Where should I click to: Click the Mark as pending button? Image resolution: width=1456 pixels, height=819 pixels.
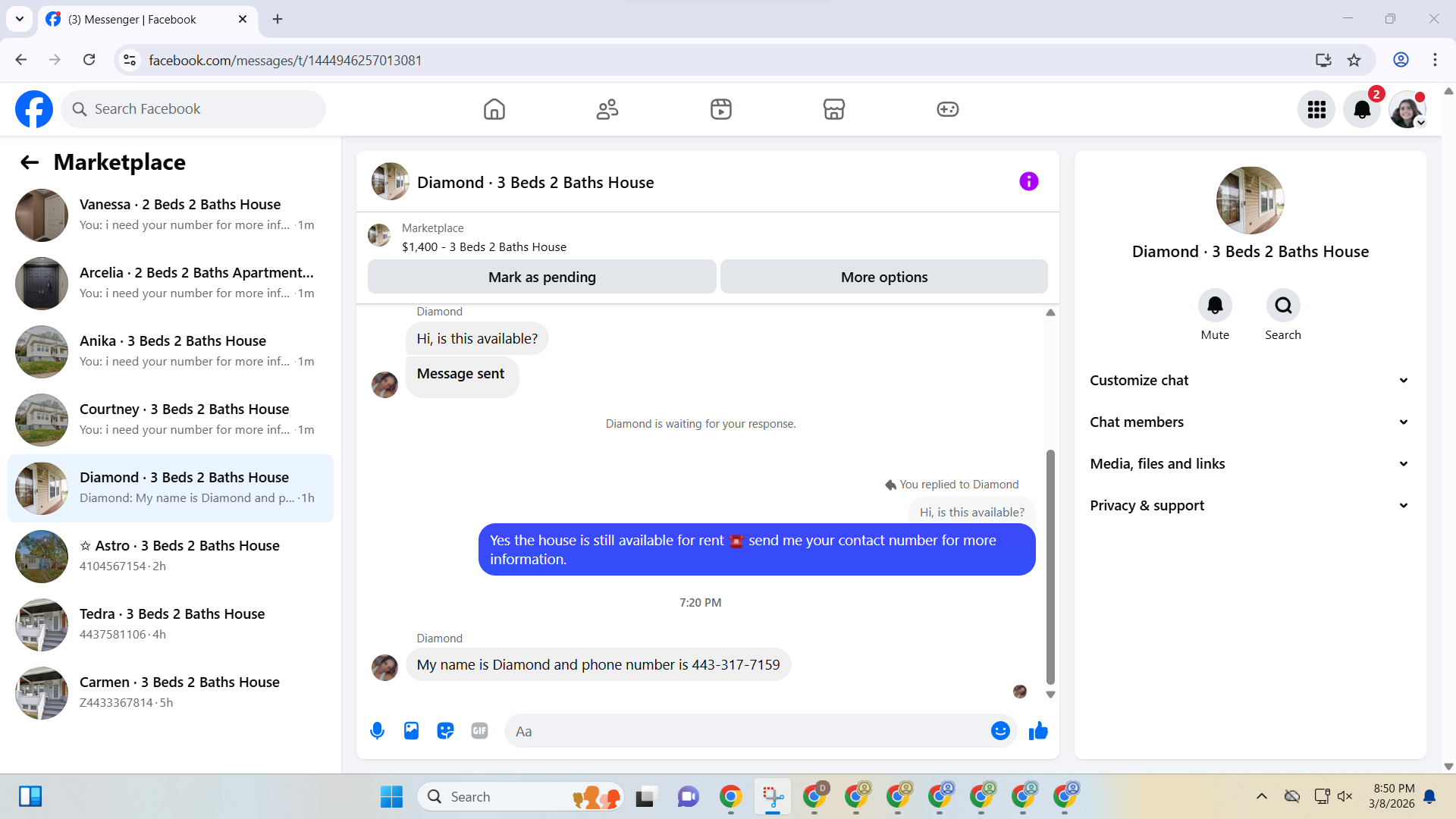coord(541,277)
